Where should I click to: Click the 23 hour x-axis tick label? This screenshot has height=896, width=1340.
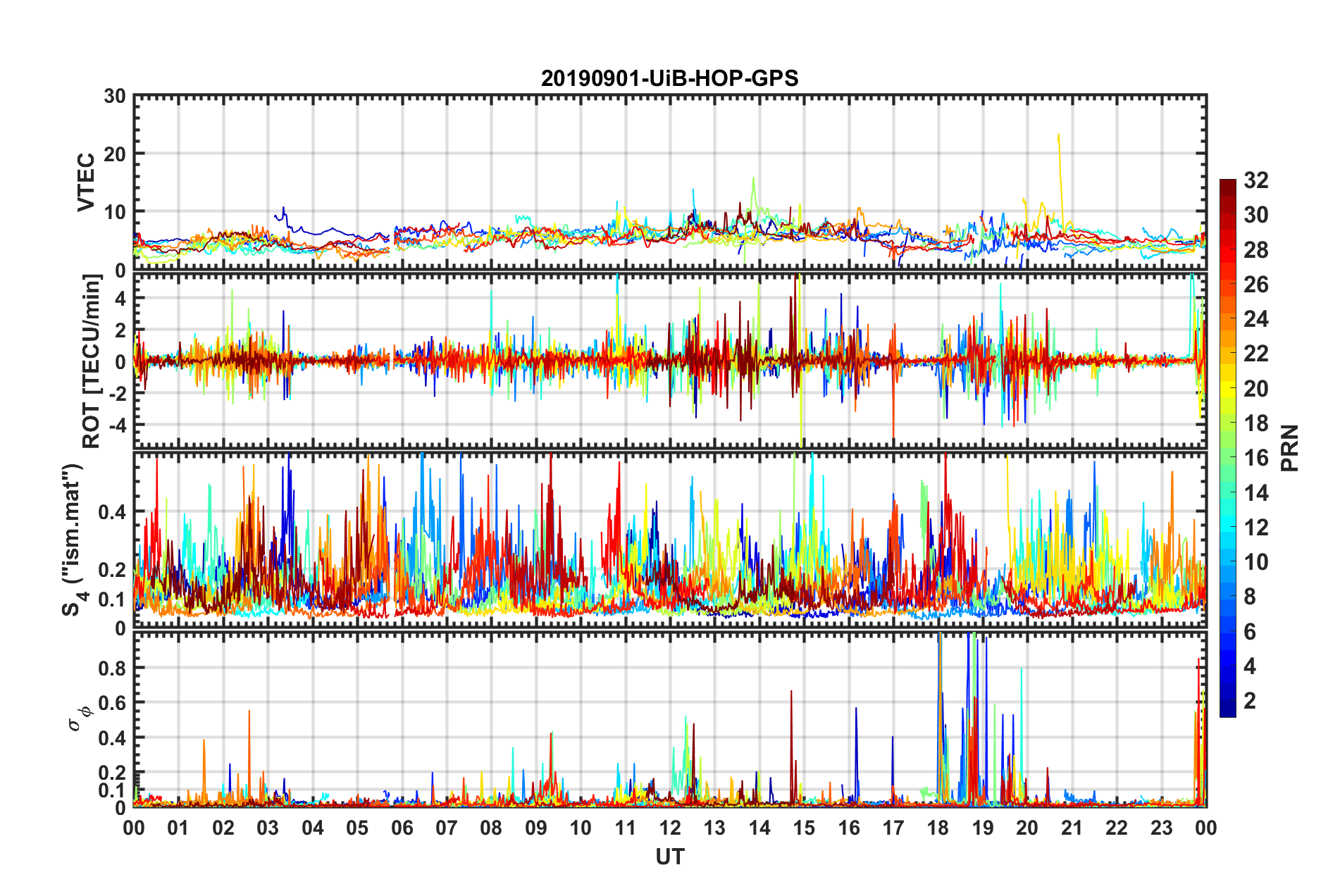(1161, 828)
